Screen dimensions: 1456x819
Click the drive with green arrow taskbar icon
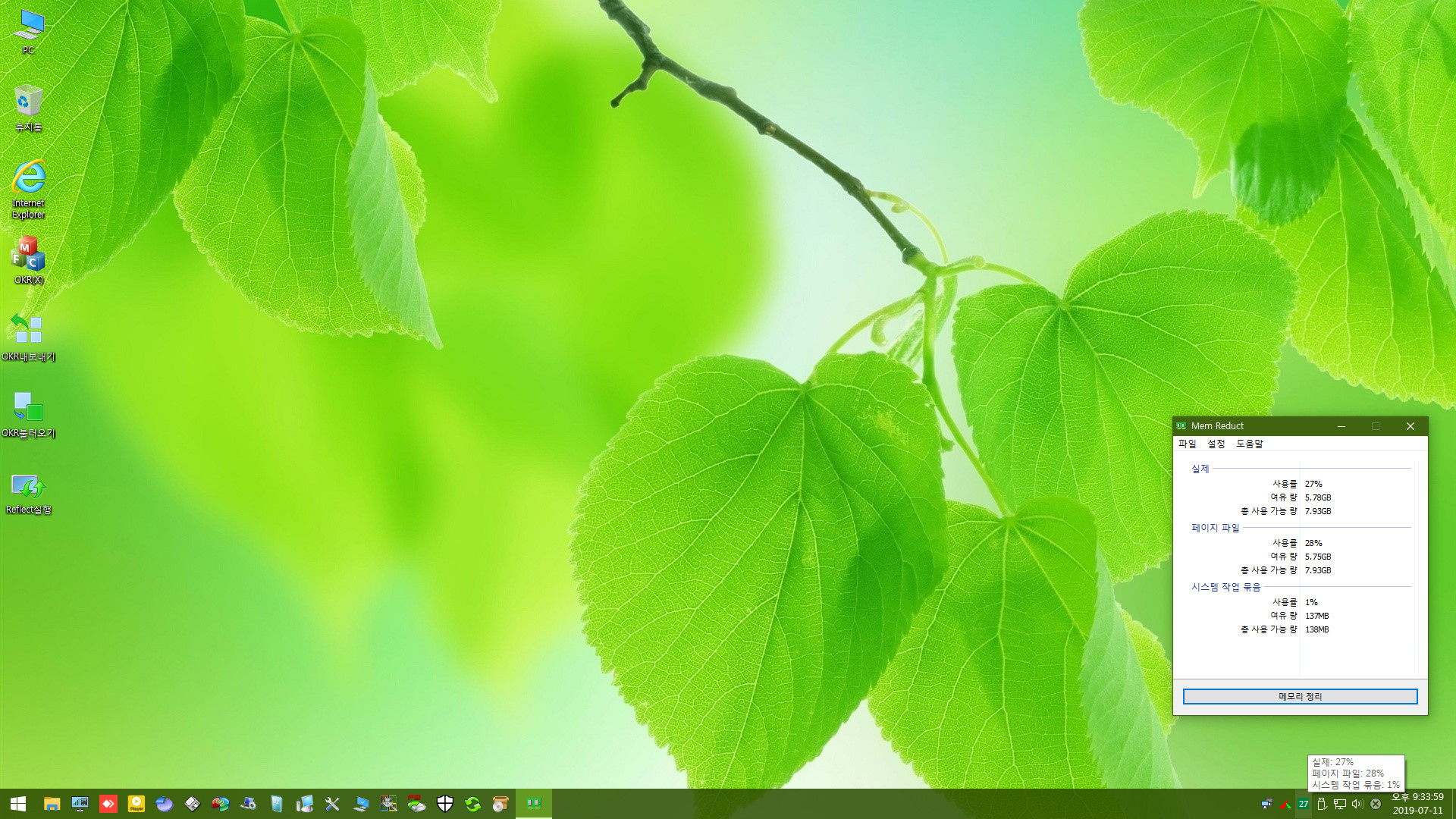click(417, 804)
